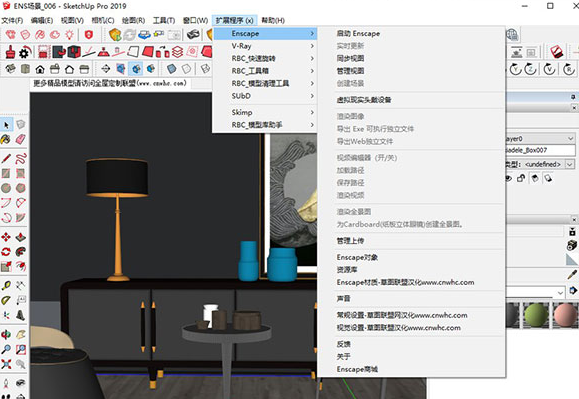Pick the Paint Bucket tool
579x399 pixels.
click(x=6, y=139)
